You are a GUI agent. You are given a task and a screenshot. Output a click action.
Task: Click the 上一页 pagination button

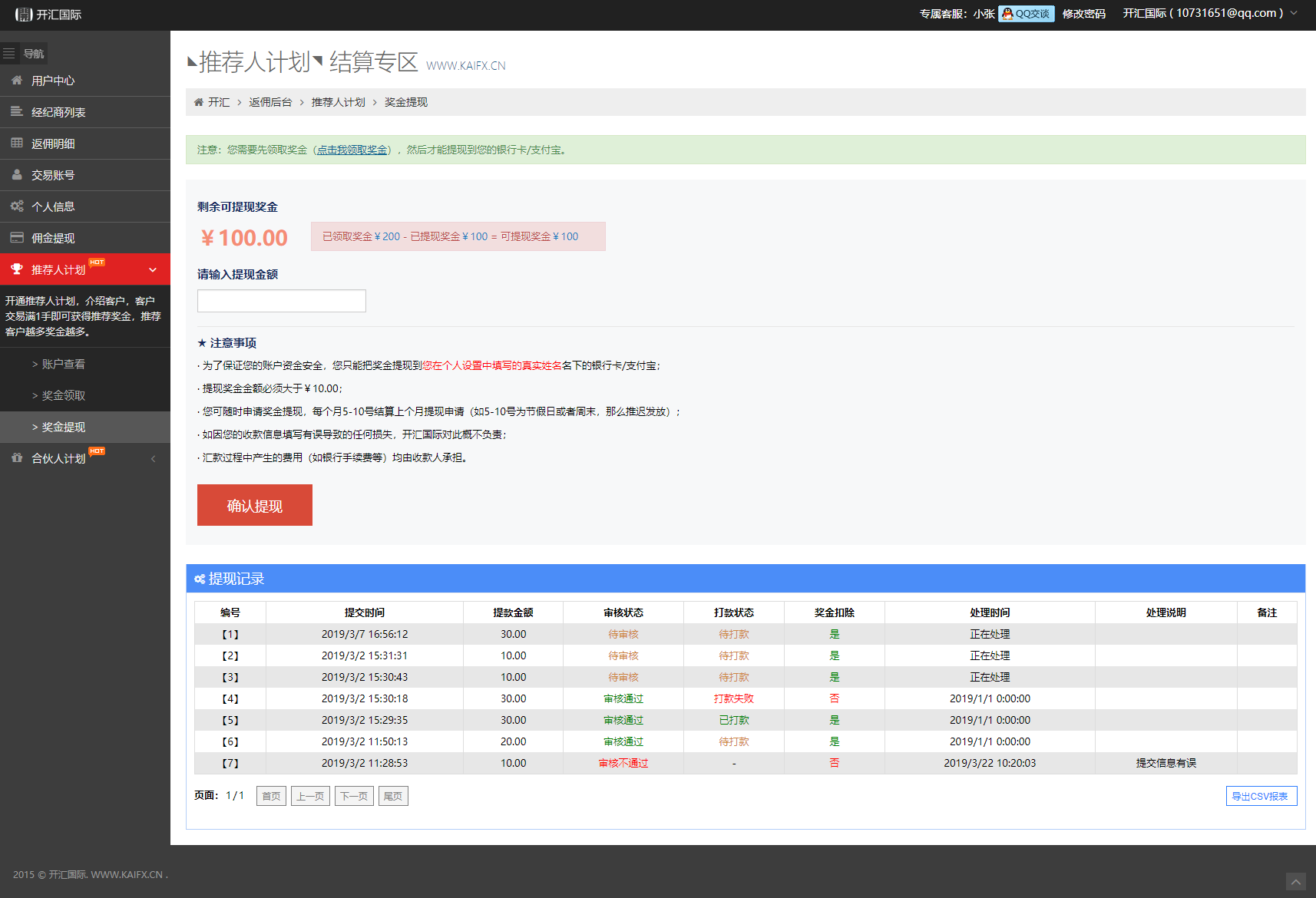(x=310, y=796)
